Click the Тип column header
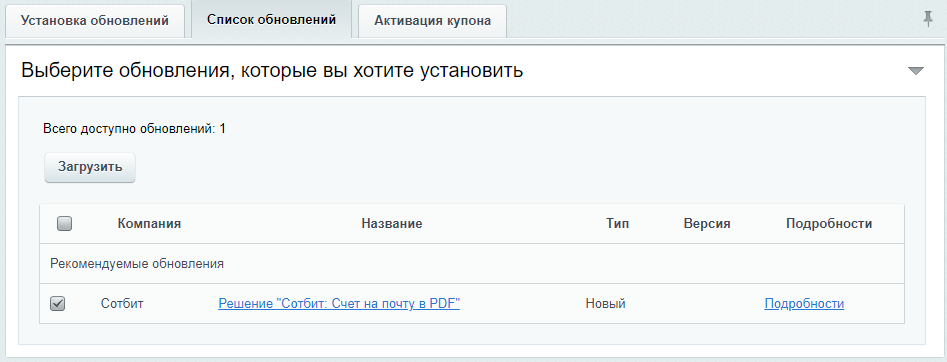The height and width of the screenshot is (362, 947). [x=617, y=224]
